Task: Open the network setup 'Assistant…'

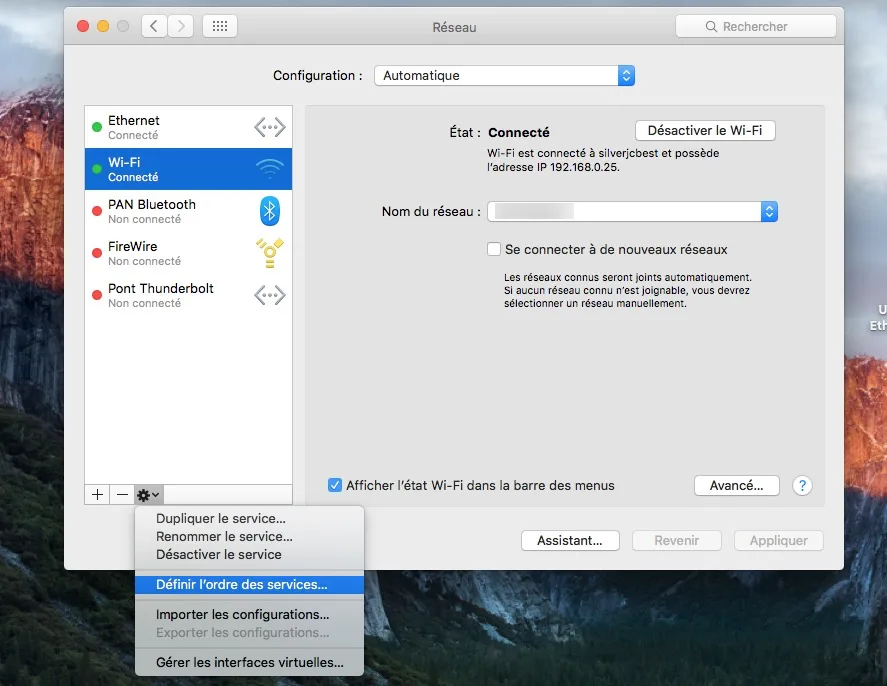Action: pos(570,540)
